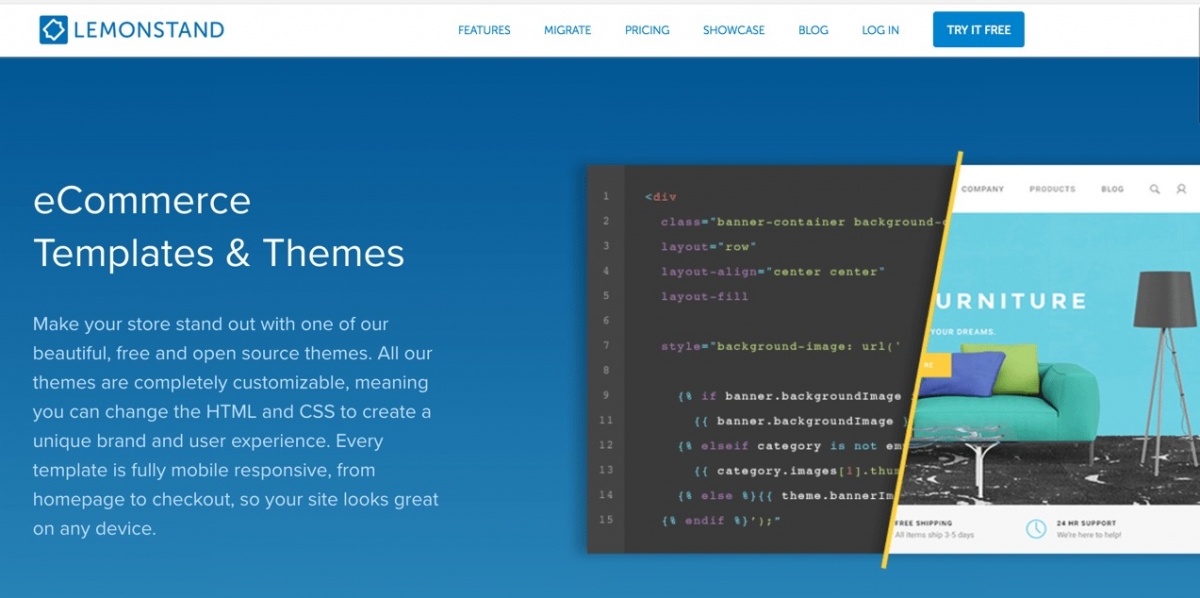Click the search magnifier icon in theme preview
This screenshot has height=598, width=1200.
tap(1155, 189)
